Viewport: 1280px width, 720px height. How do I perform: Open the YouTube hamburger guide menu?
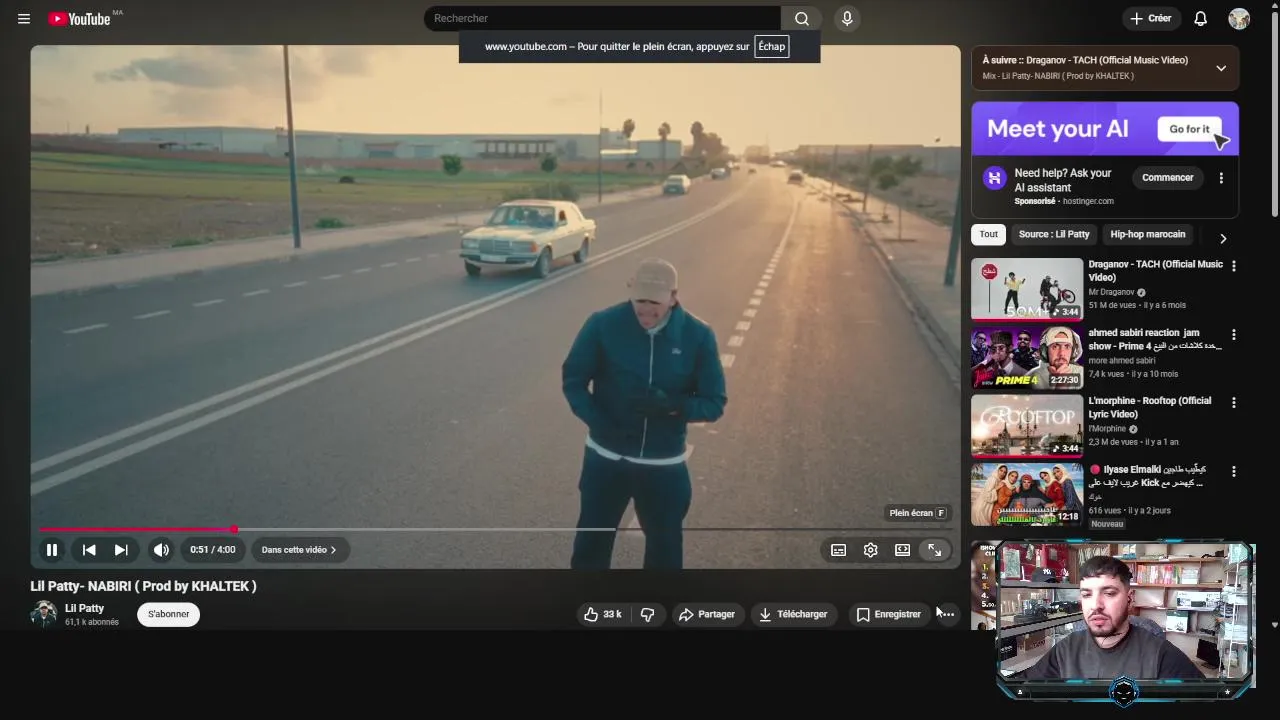pos(24,19)
